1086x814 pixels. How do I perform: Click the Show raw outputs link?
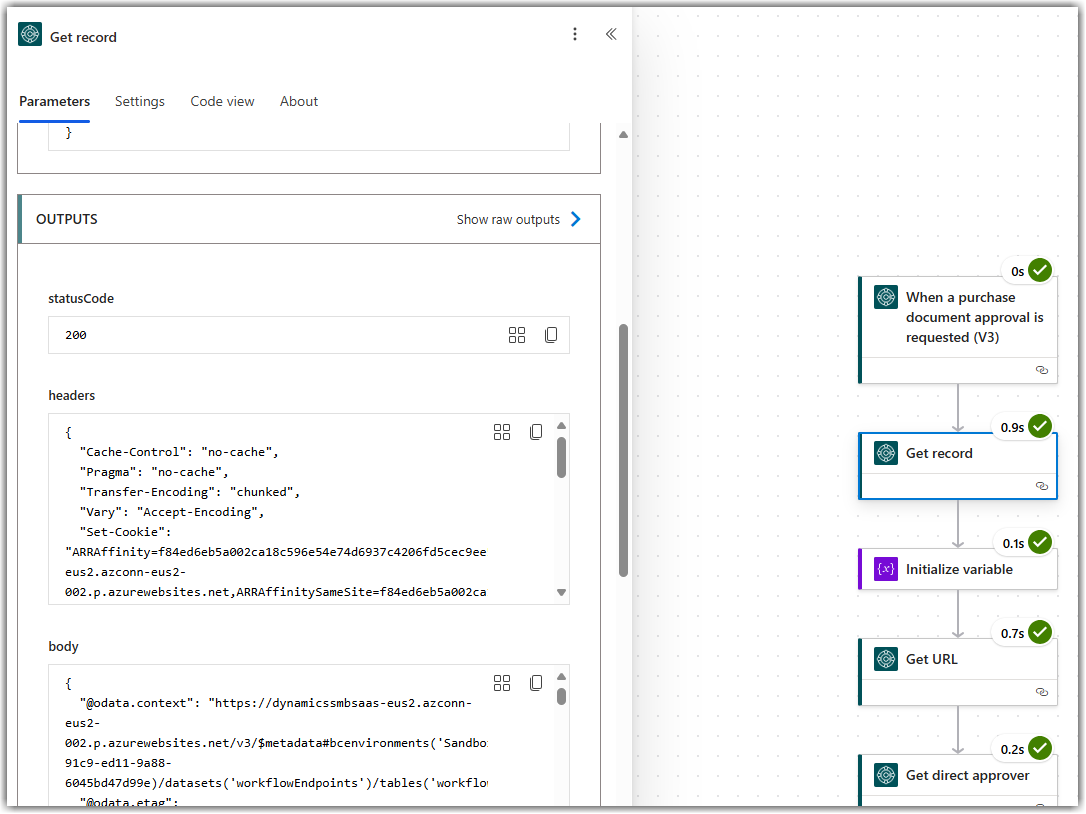(x=511, y=219)
